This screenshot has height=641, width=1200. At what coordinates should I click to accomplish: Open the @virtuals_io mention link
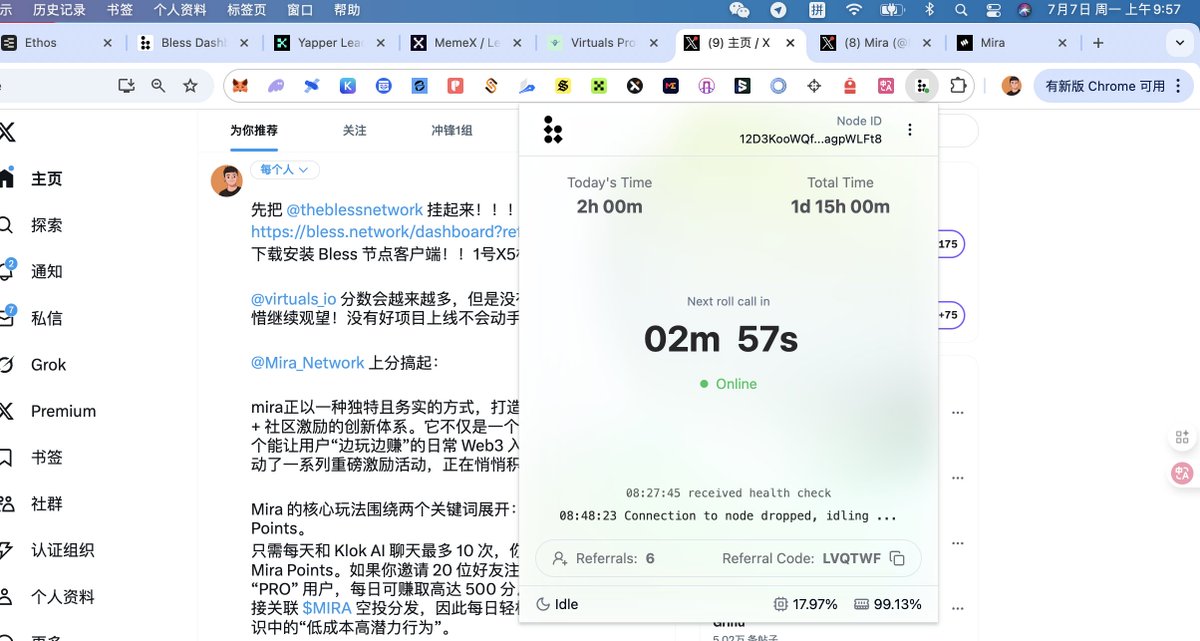(294, 298)
